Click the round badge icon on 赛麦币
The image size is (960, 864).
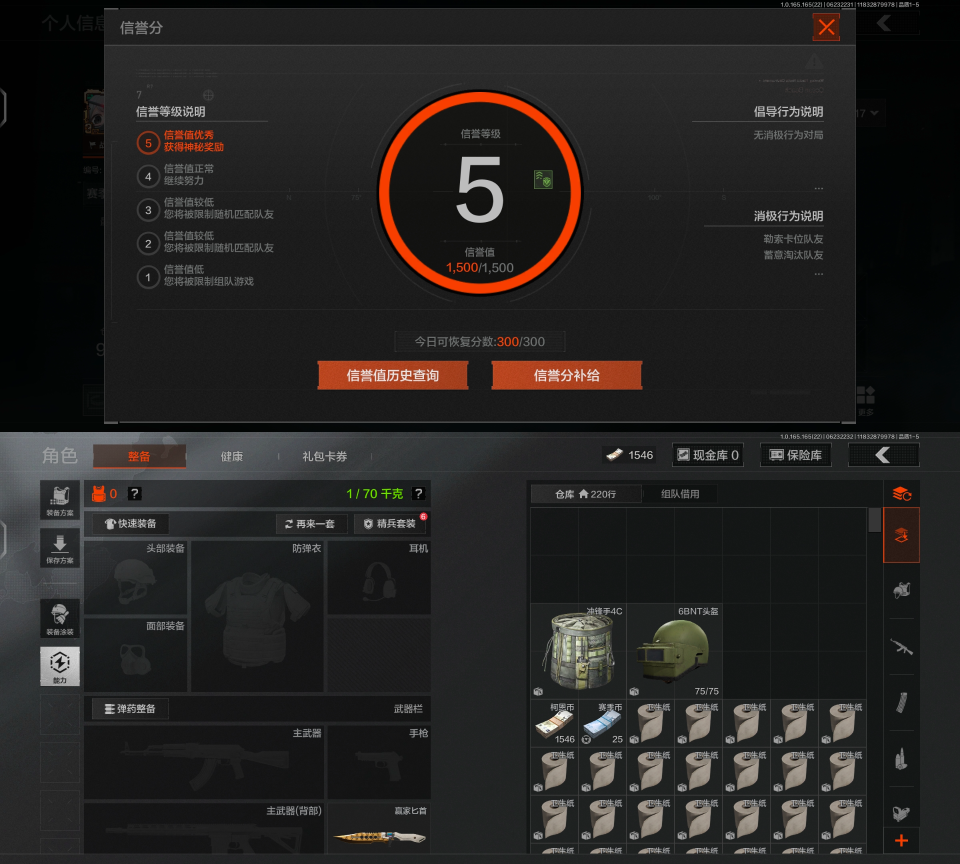click(586, 739)
